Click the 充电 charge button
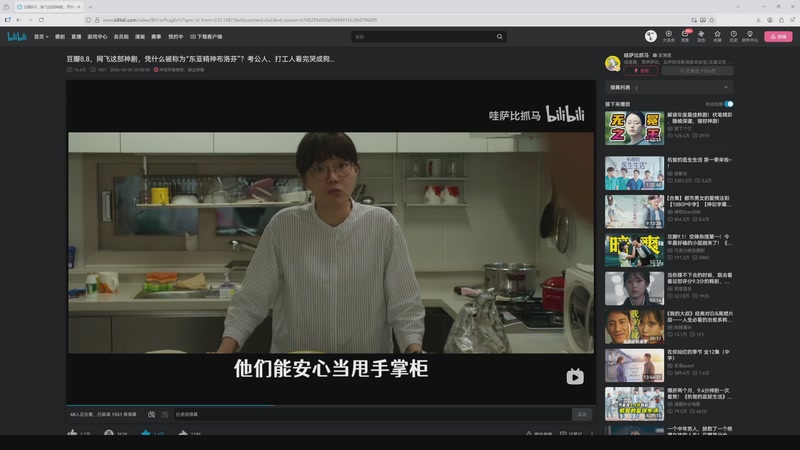800x450 pixels. click(x=641, y=71)
